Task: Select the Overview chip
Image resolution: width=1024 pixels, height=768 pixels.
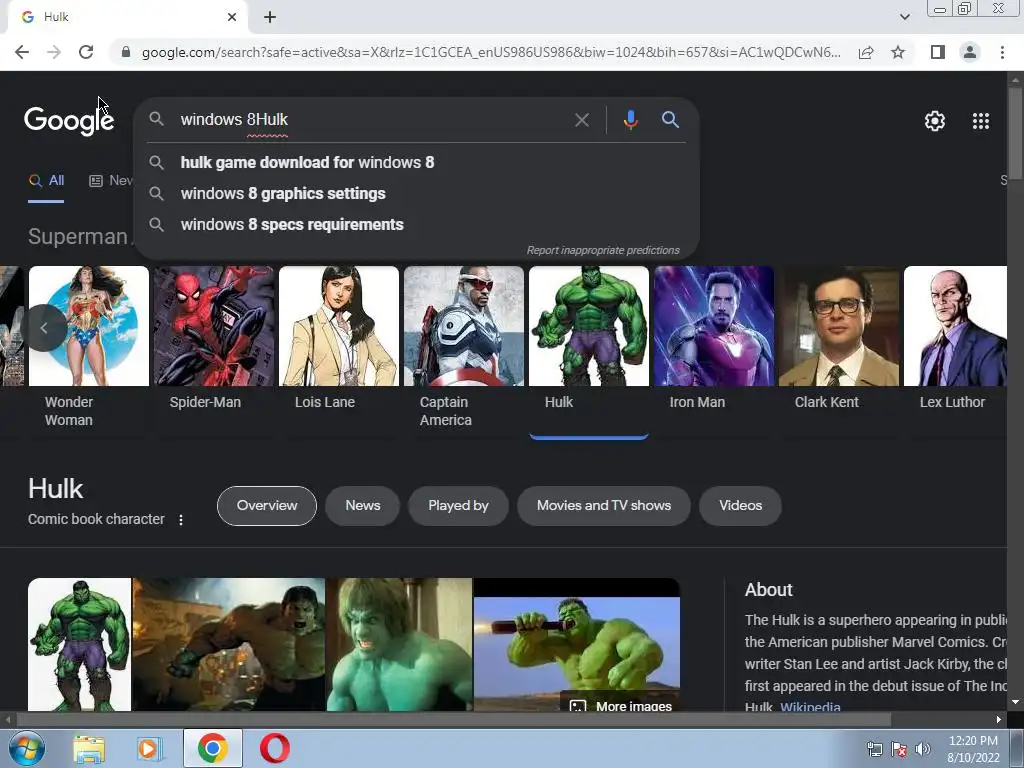Action: point(266,505)
